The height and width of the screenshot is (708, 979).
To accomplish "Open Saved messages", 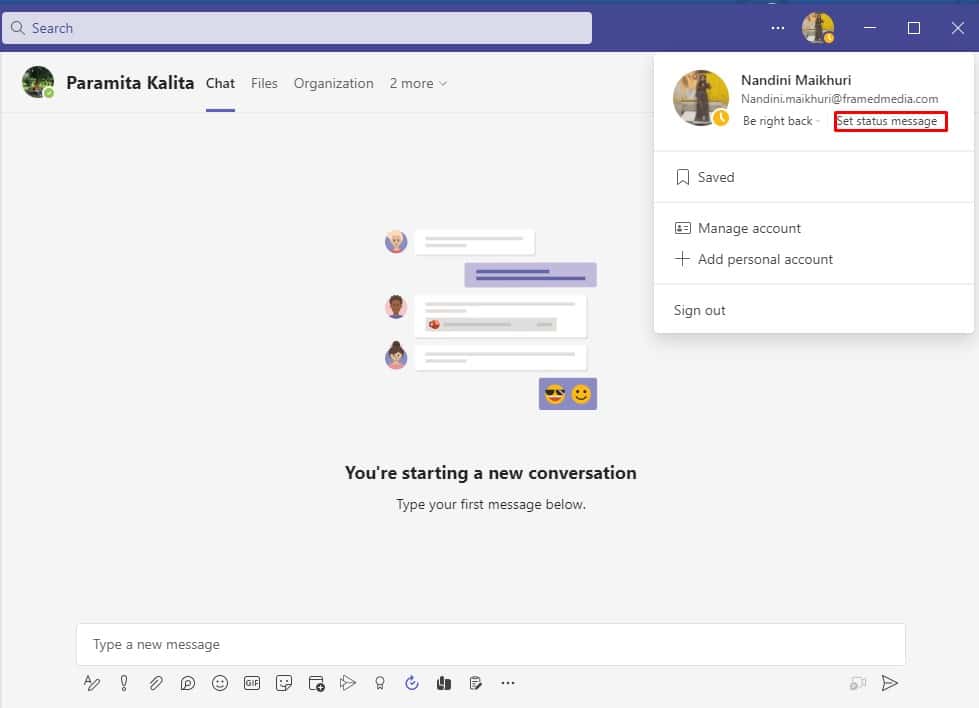I will click(x=713, y=177).
